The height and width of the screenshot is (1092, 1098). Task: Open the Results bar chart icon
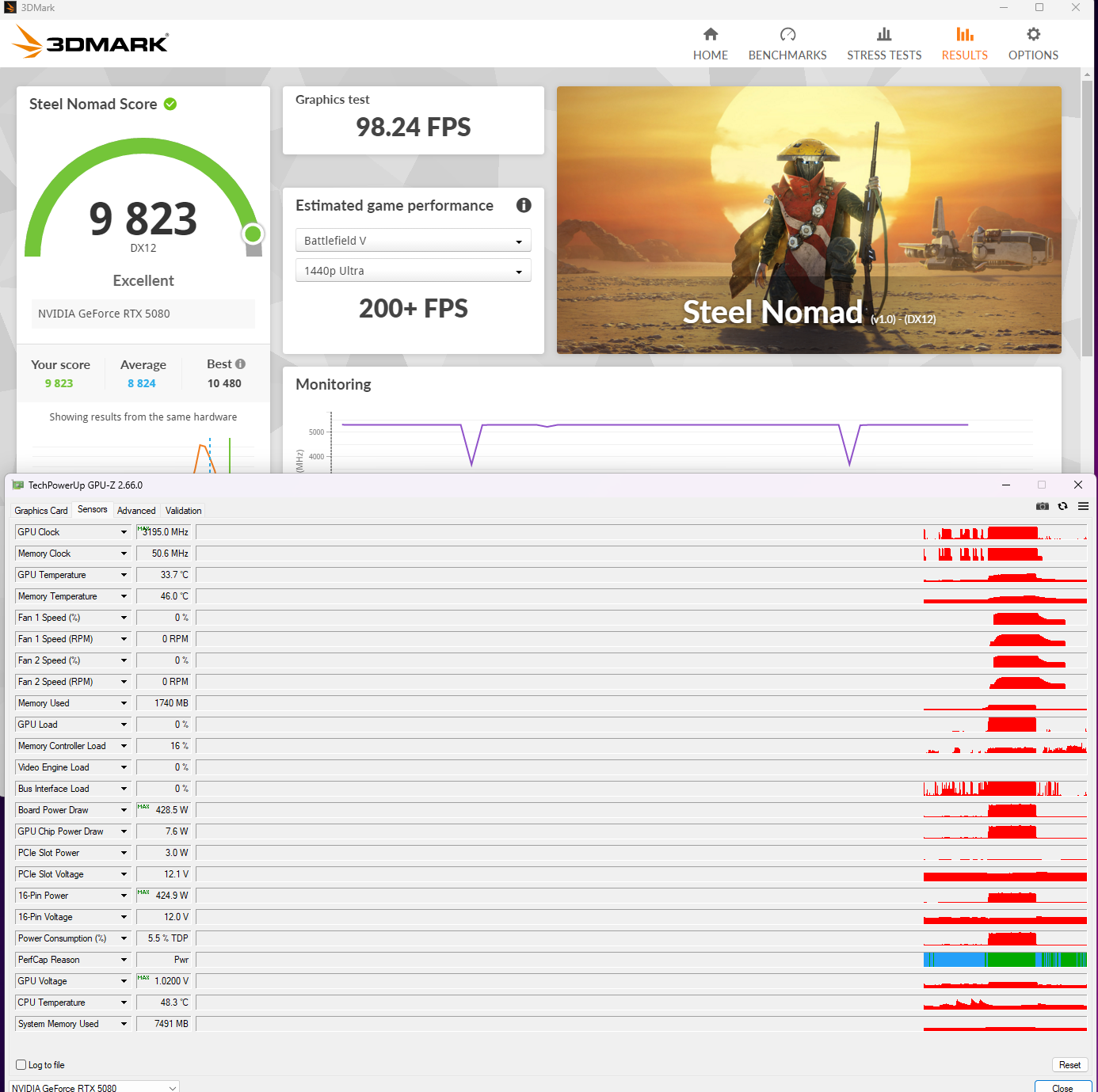pyautogui.click(x=964, y=34)
